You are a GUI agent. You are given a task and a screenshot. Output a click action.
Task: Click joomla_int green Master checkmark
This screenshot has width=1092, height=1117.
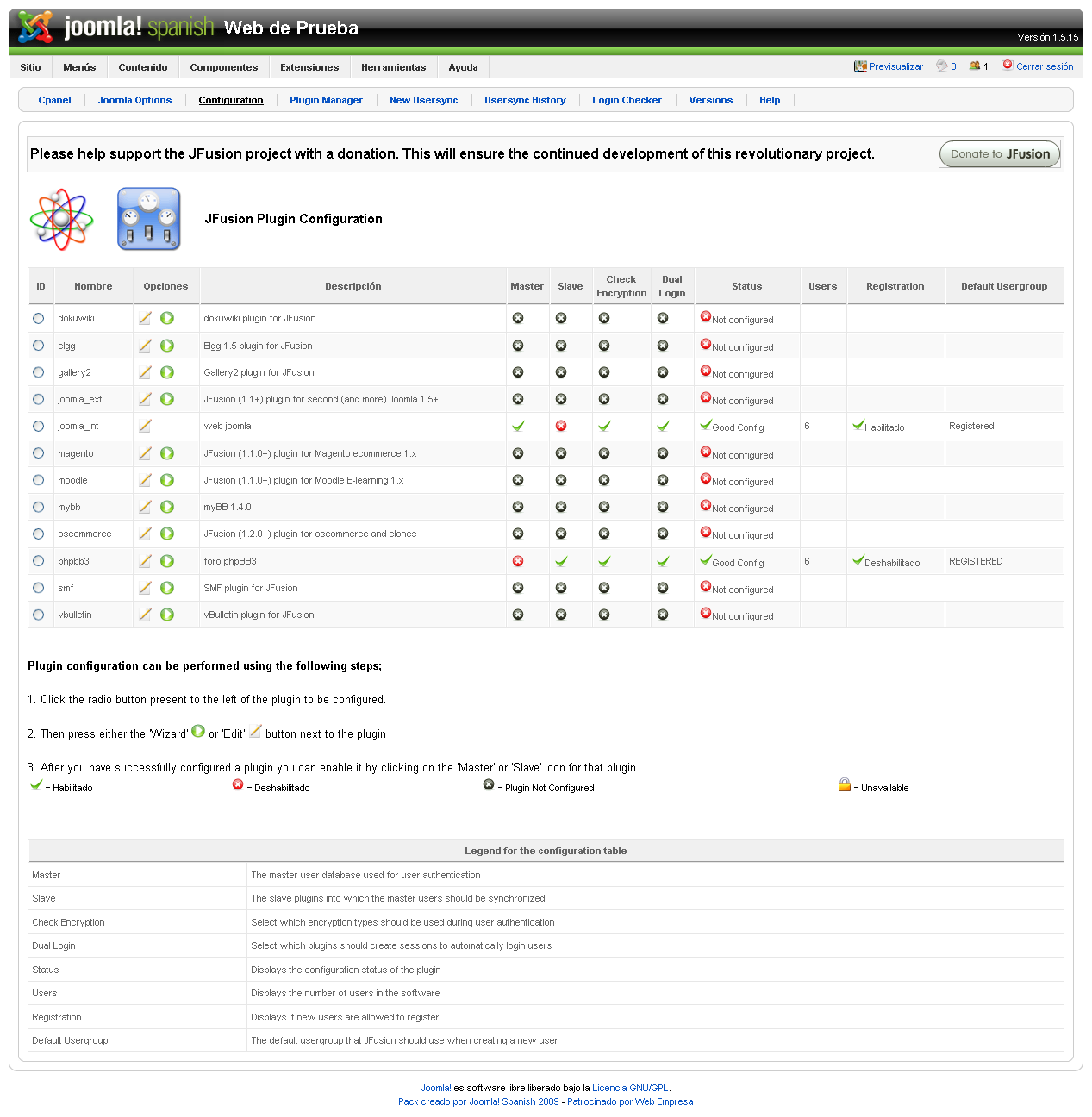518,426
